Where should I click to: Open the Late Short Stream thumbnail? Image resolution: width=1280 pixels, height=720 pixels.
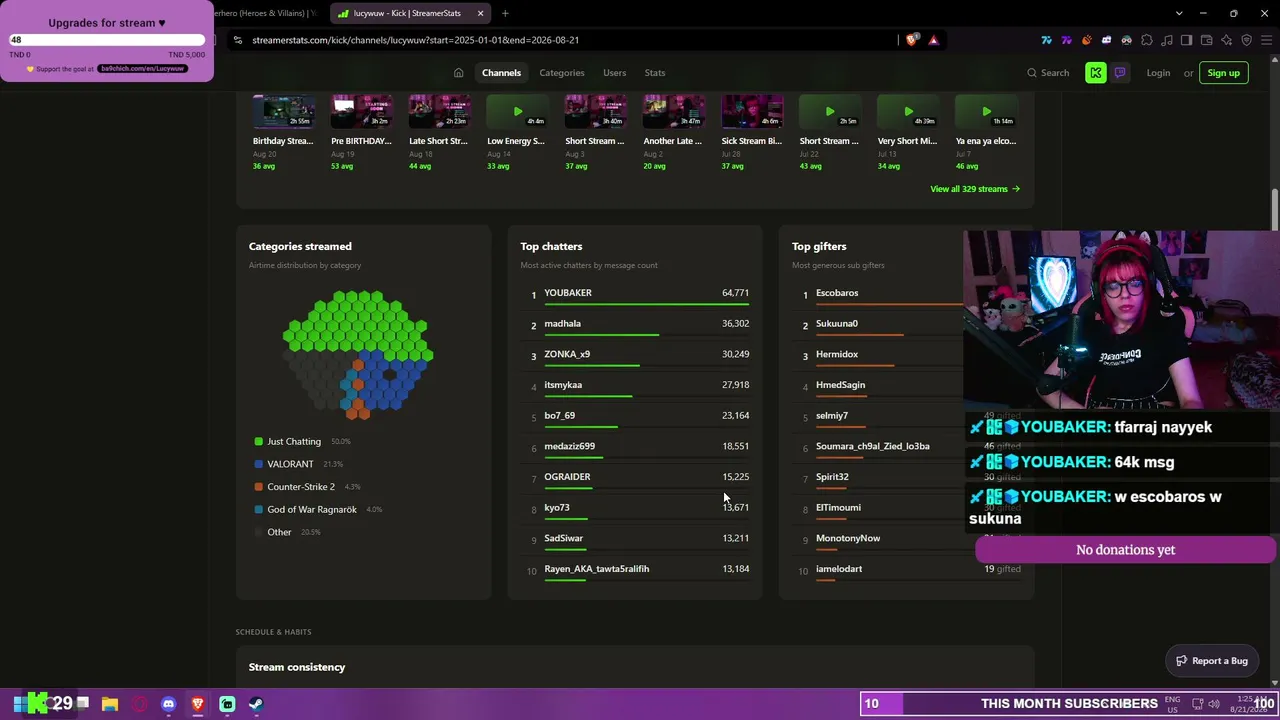(440, 111)
